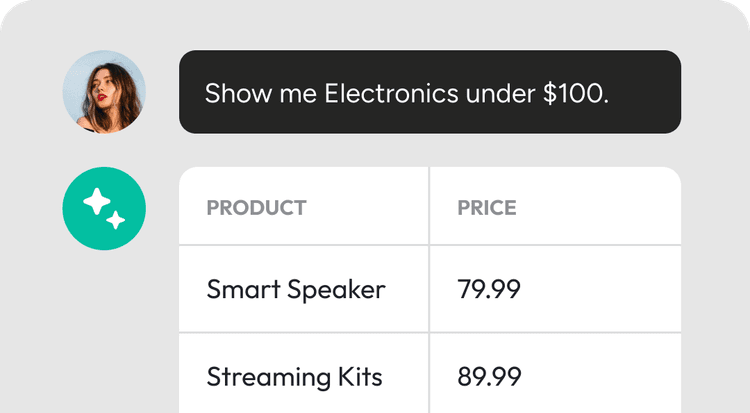Viewport: 750px width, 413px height.
Task: Click the row divider below Smart Speaker
Action: coord(304,332)
